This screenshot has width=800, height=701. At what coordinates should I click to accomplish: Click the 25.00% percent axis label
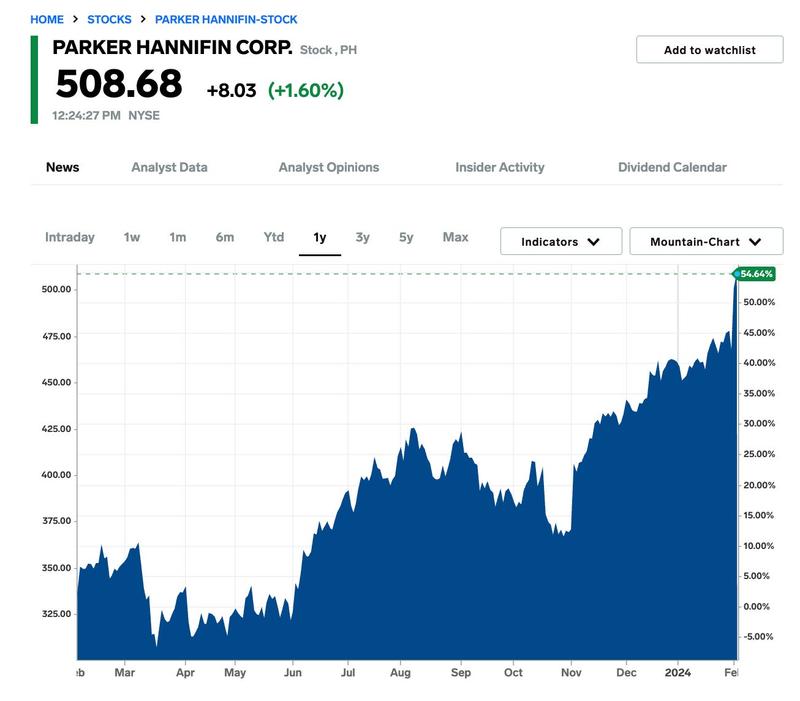tap(759, 454)
